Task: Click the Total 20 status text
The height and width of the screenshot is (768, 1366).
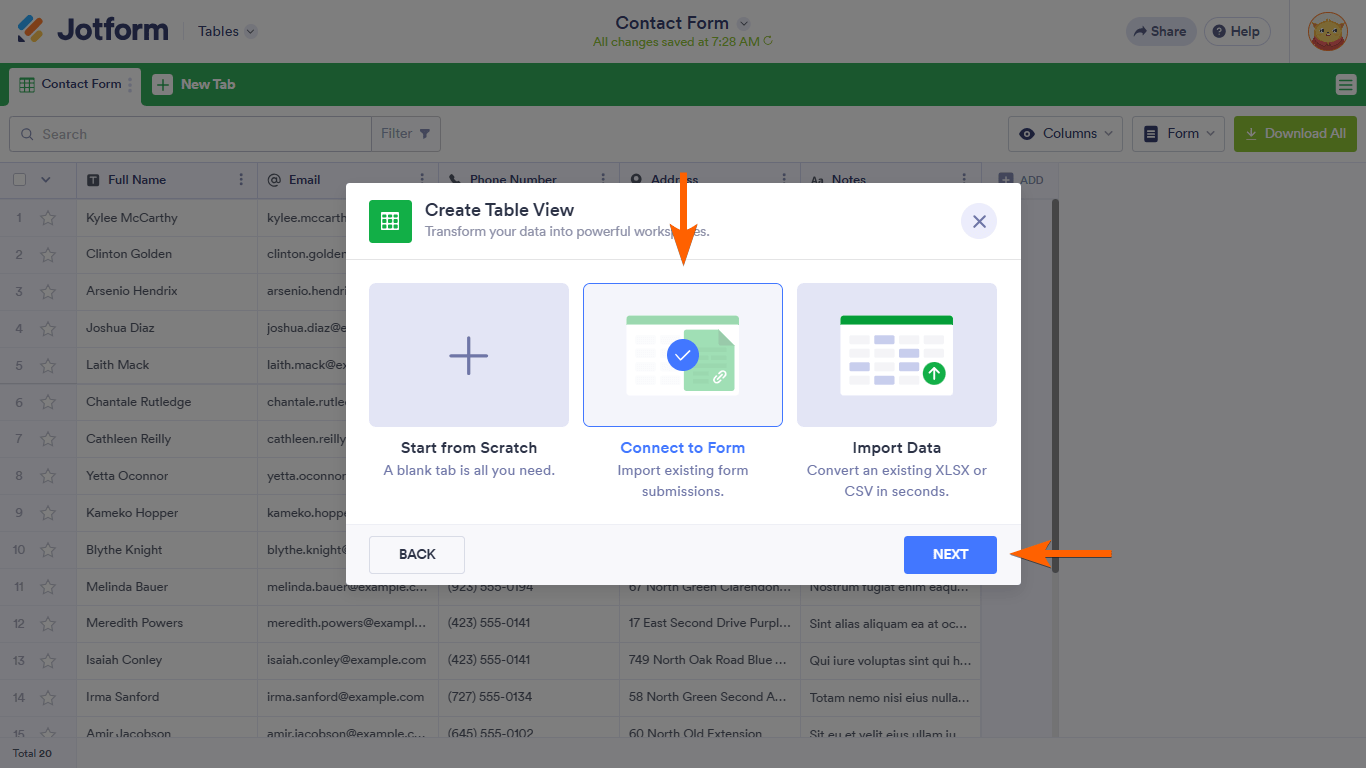Action: click(x=32, y=753)
